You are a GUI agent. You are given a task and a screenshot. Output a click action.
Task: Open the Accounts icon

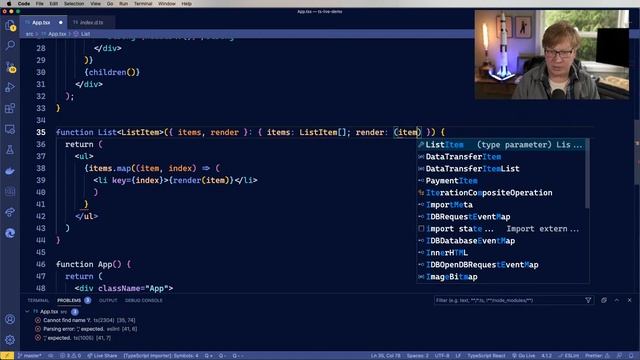(10, 319)
